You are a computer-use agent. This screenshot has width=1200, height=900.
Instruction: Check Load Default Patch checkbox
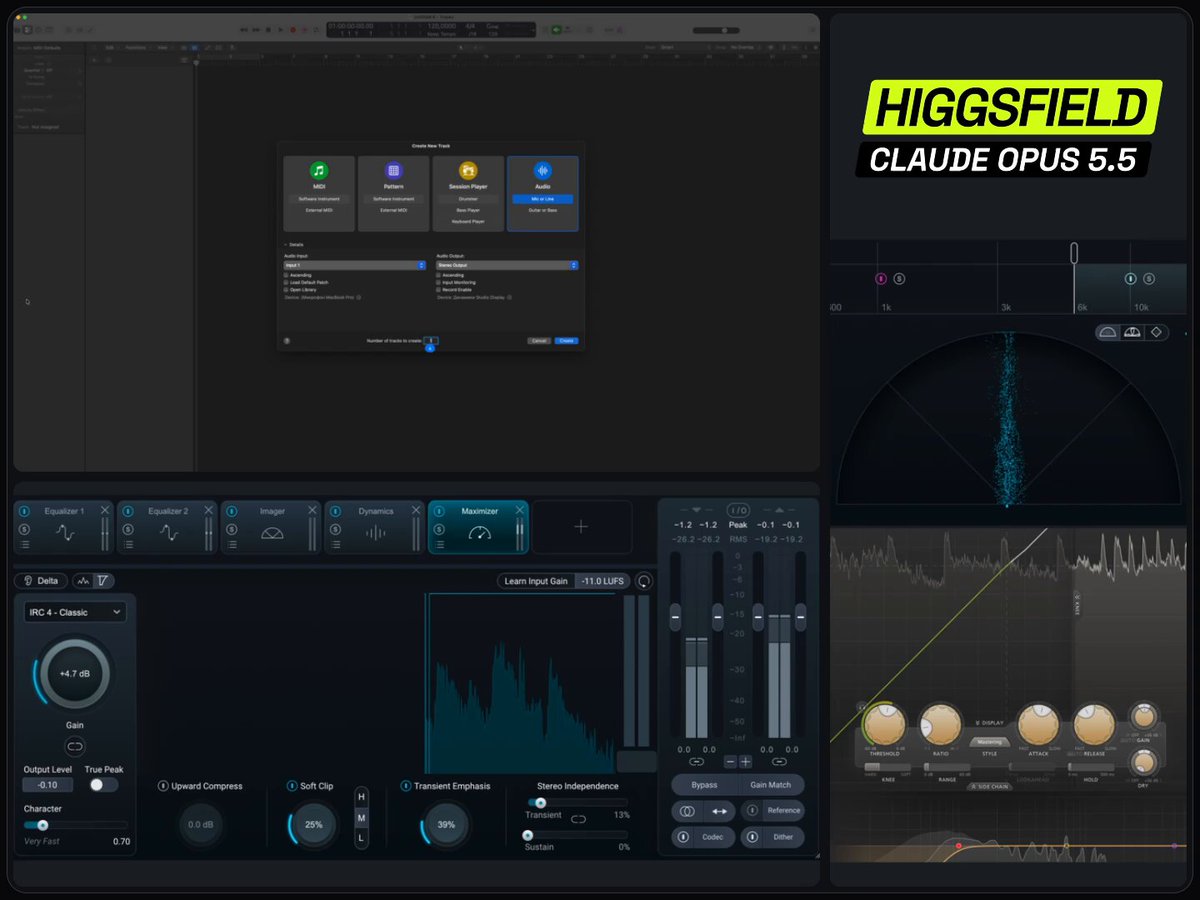coord(286,283)
